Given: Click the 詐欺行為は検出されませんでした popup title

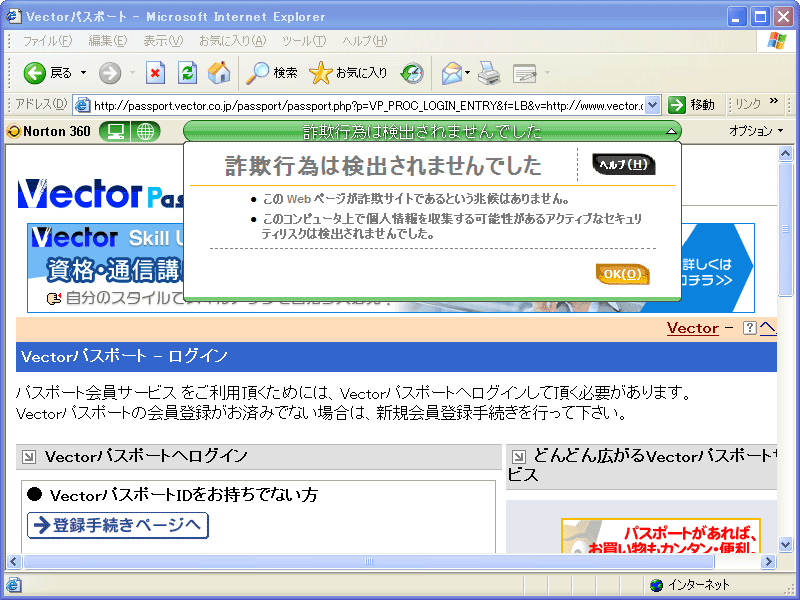Looking at the screenshot, I should tap(383, 165).
